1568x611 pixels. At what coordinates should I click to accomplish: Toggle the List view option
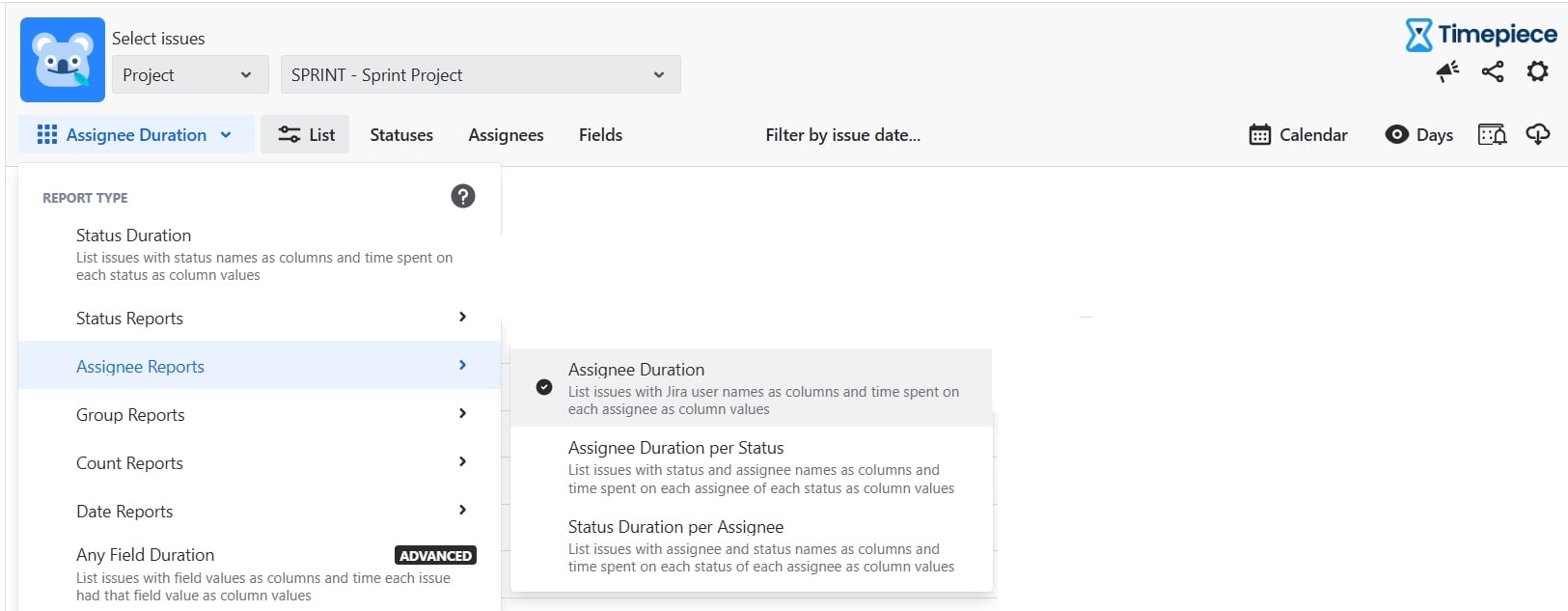306,134
